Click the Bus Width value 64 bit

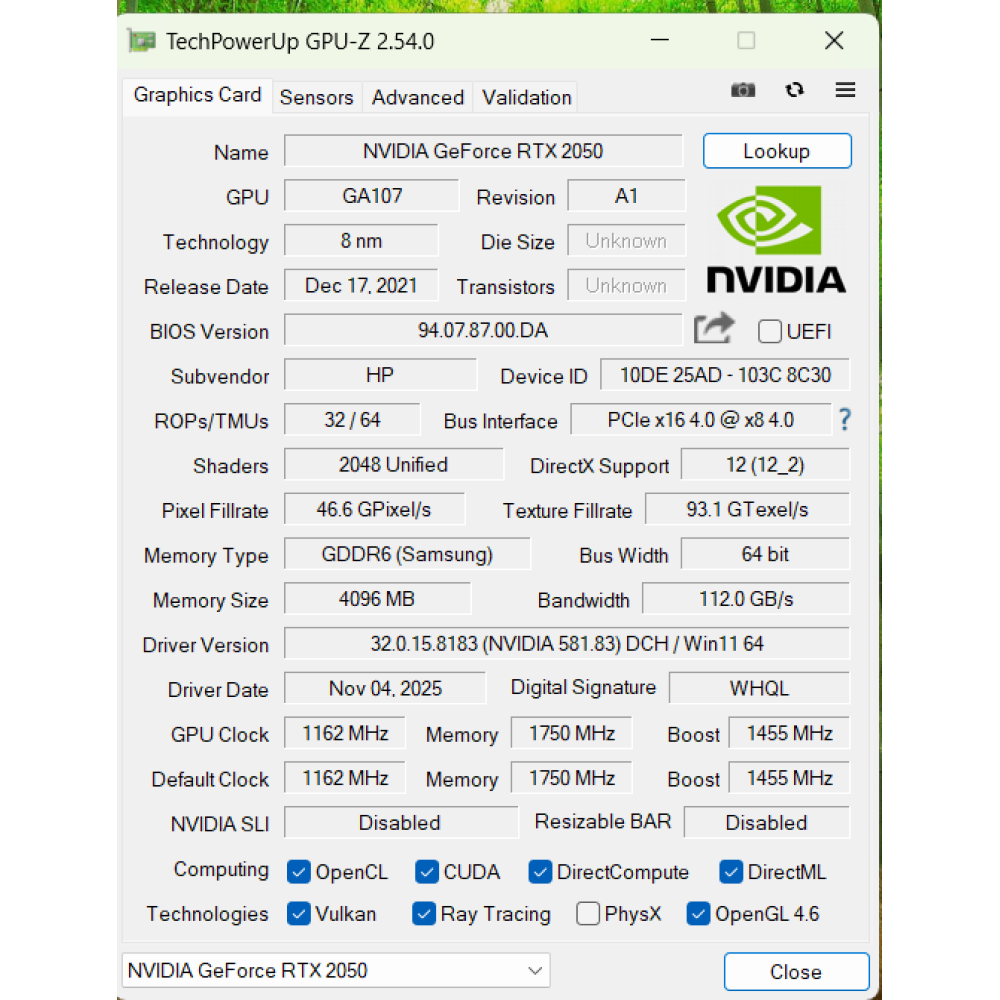click(765, 554)
